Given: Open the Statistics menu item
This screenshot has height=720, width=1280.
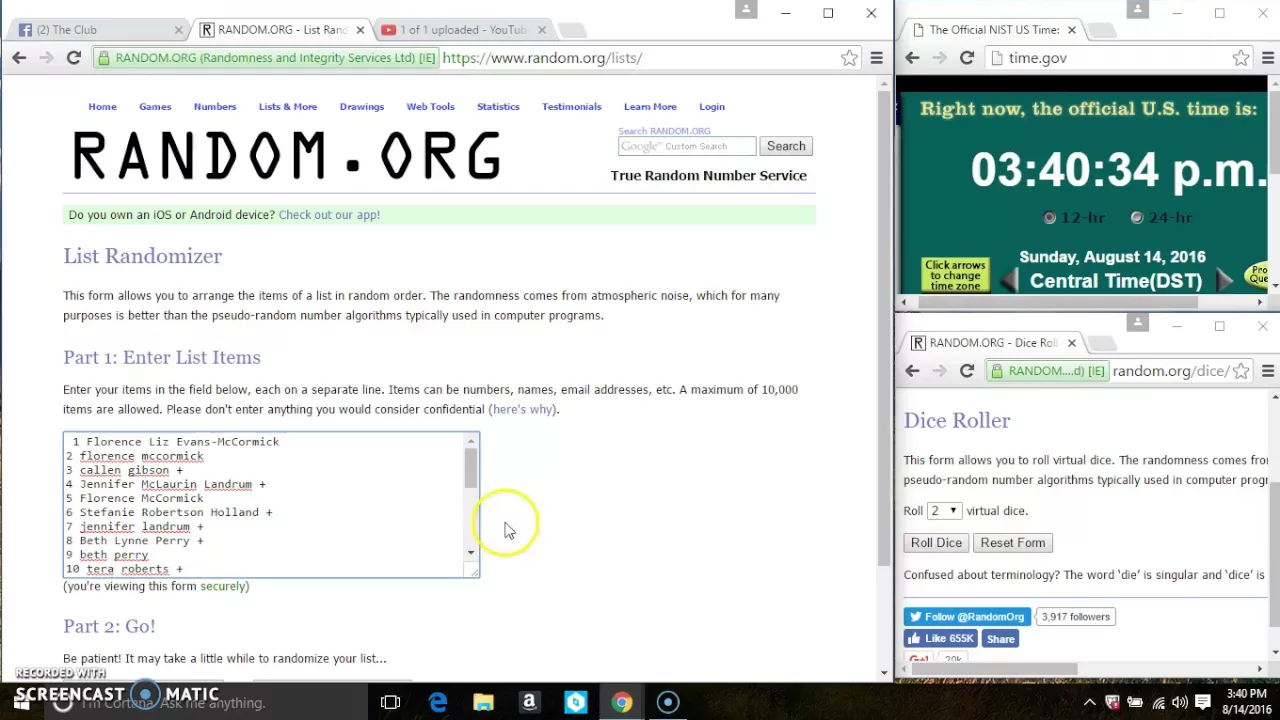Looking at the screenshot, I should tap(498, 106).
